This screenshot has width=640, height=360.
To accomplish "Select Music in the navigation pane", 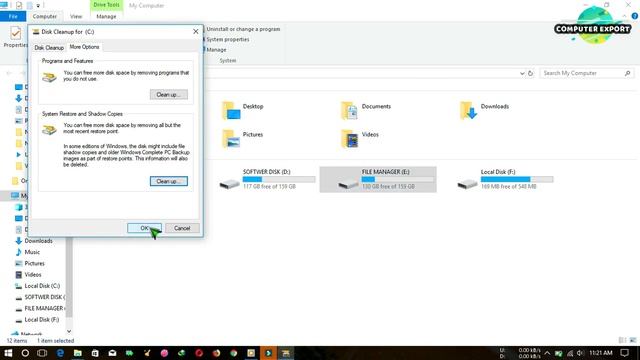I will click(32, 252).
